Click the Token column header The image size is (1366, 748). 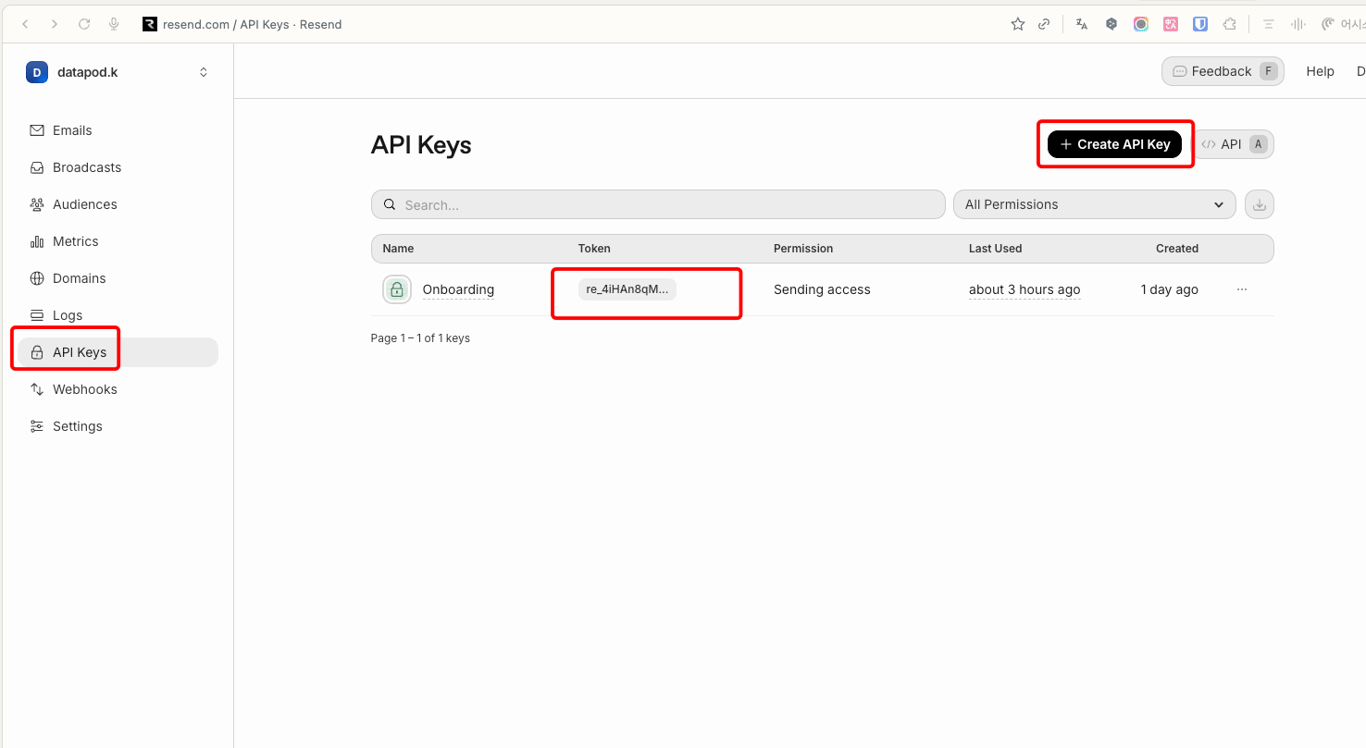(x=594, y=248)
